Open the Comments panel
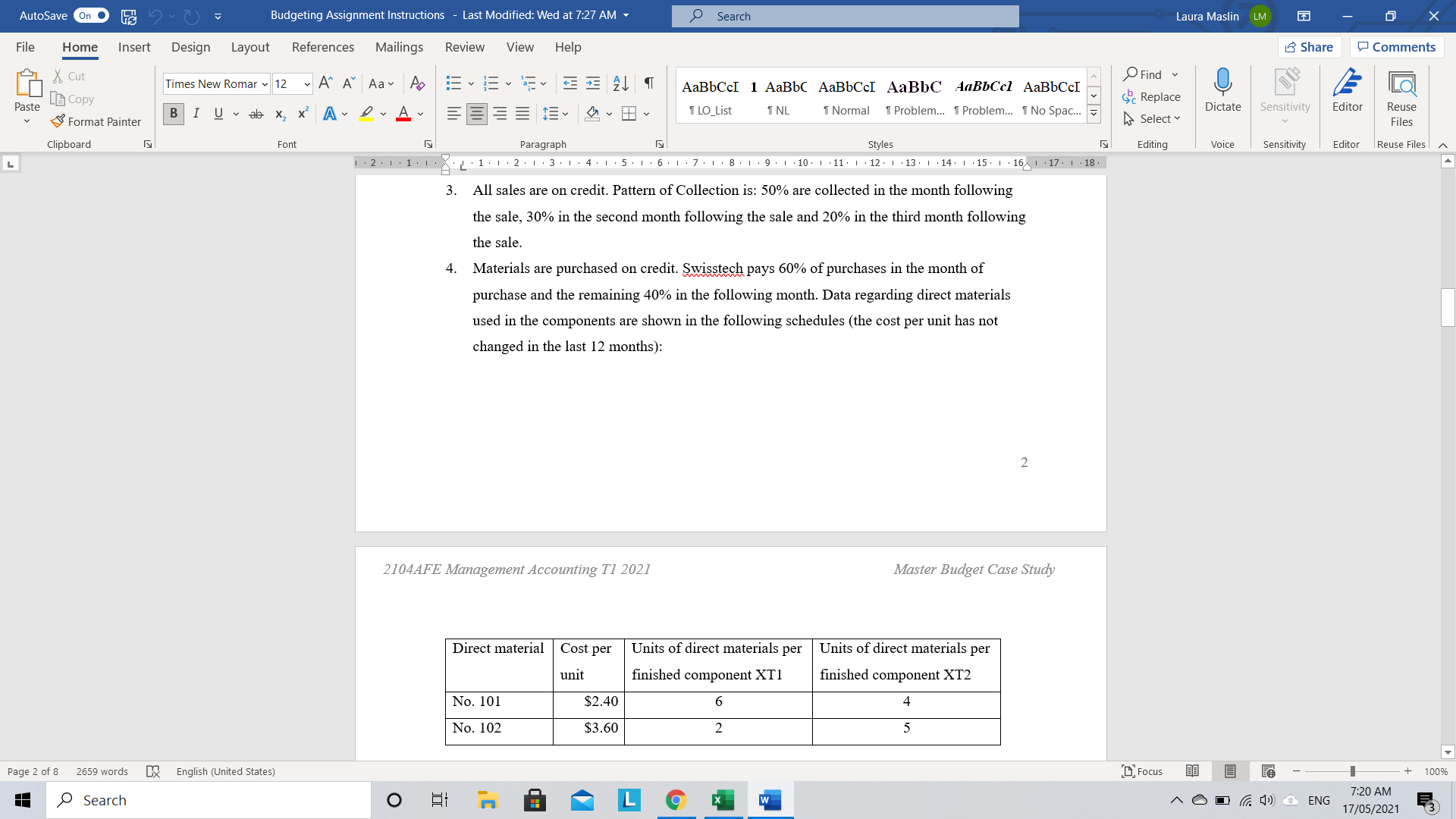Viewport: 1456px width, 819px height. (1396, 46)
